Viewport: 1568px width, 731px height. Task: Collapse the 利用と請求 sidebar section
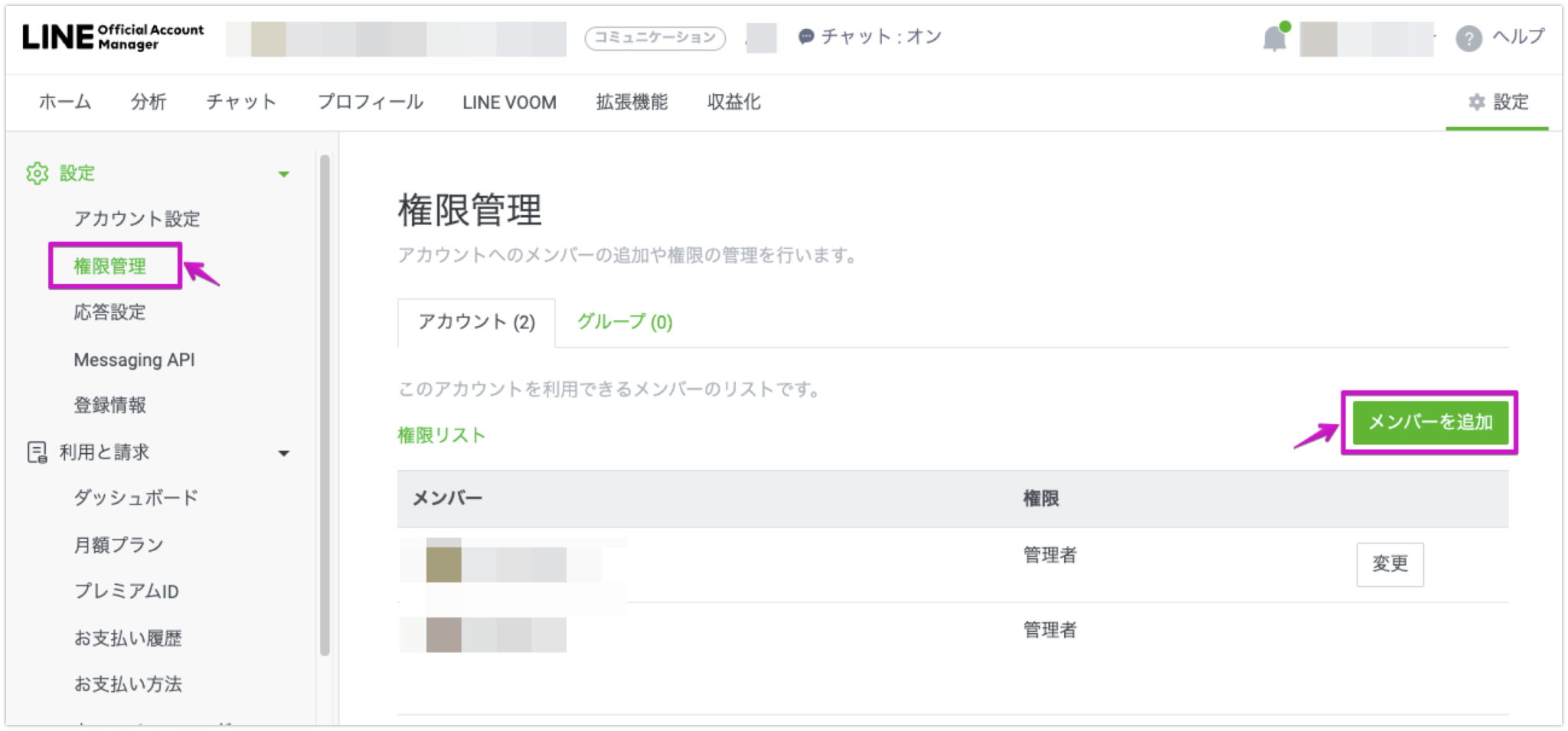tap(284, 452)
